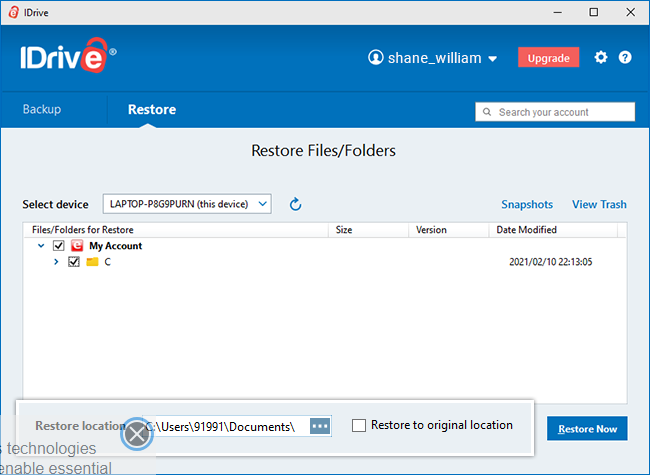Enable Restore to original location checkbox
Screen dimensions: 650x475
pos(359,425)
